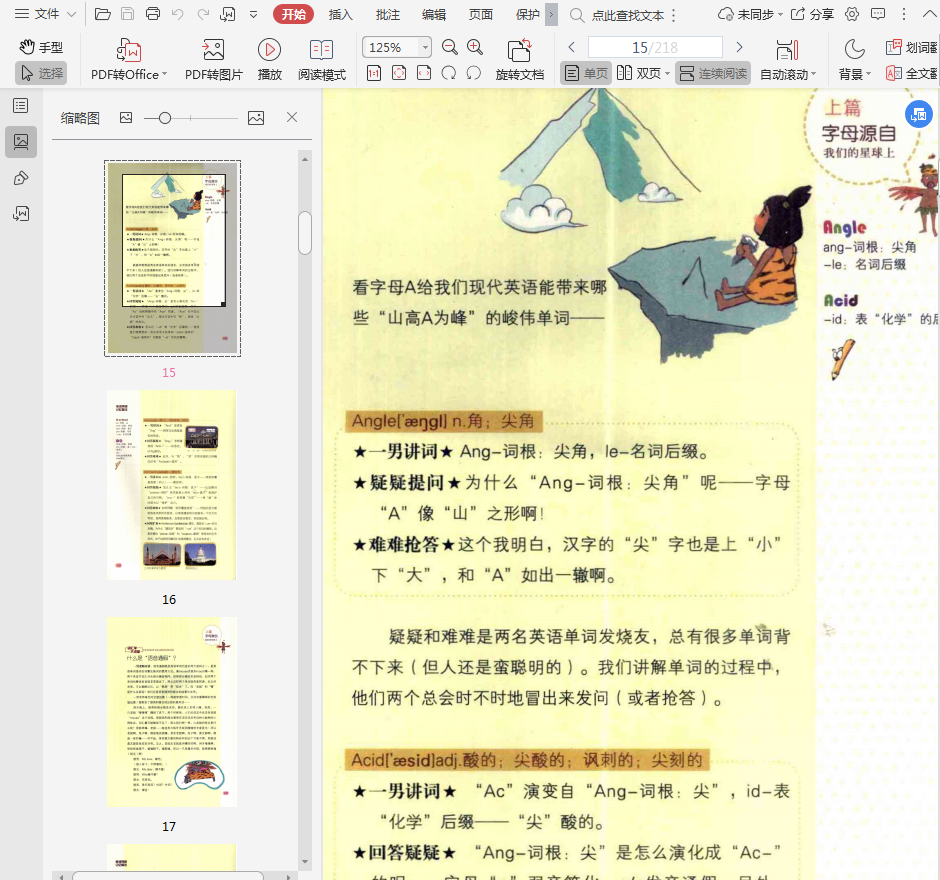Switch to the 批注 tab

click(x=387, y=14)
